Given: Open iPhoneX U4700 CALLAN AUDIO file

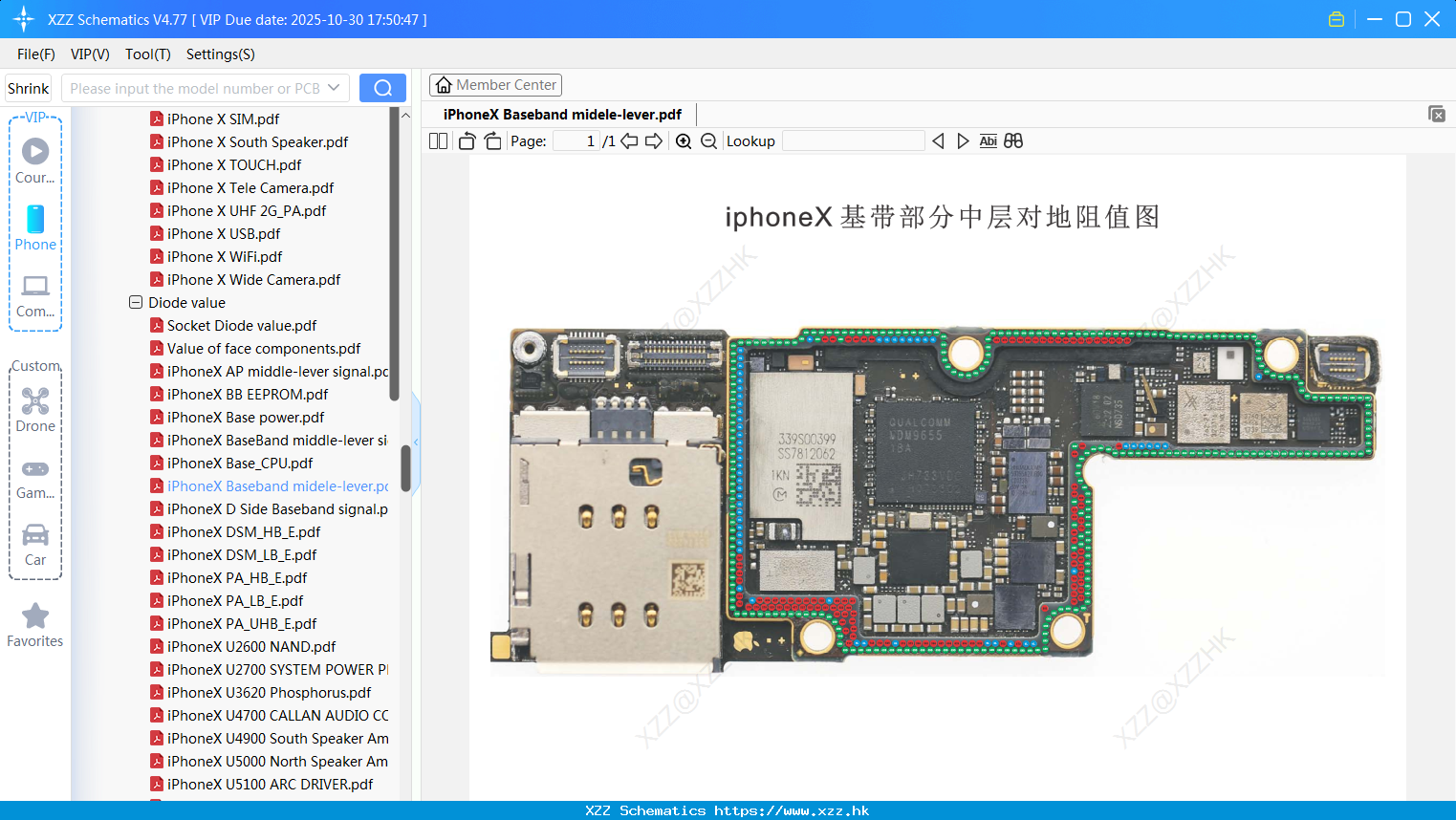Looking at the screenshot, I should pos(269,715).
